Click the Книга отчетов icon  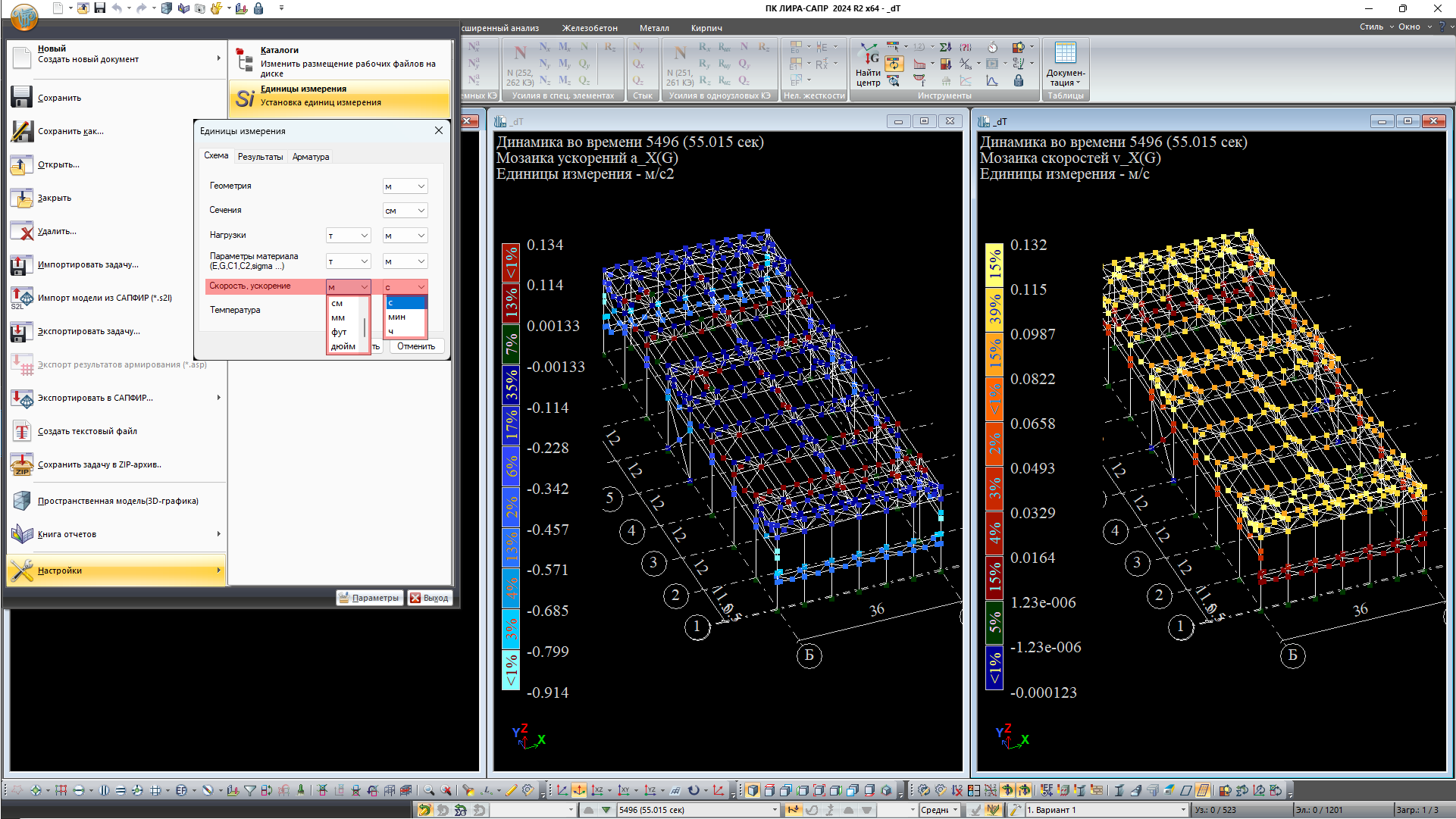(x=22, y=534)
